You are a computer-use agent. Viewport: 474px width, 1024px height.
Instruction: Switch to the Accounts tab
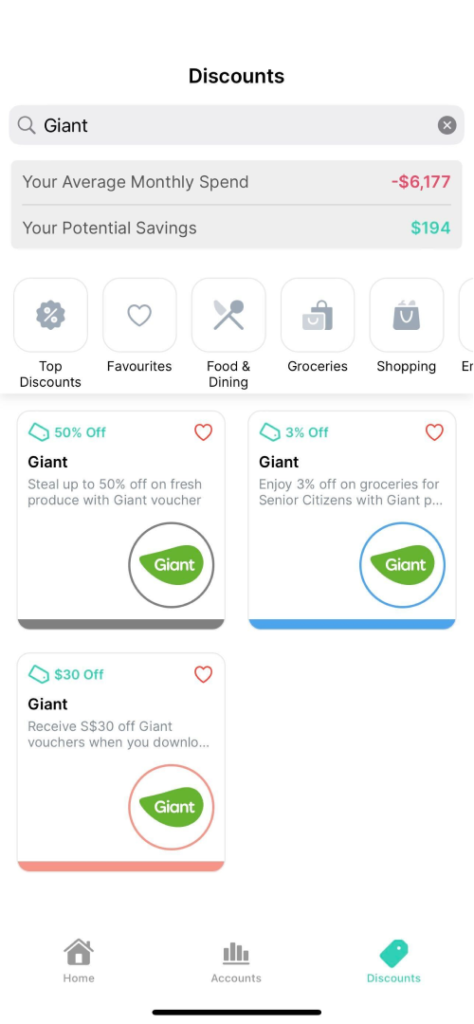(x=236, y=963)
